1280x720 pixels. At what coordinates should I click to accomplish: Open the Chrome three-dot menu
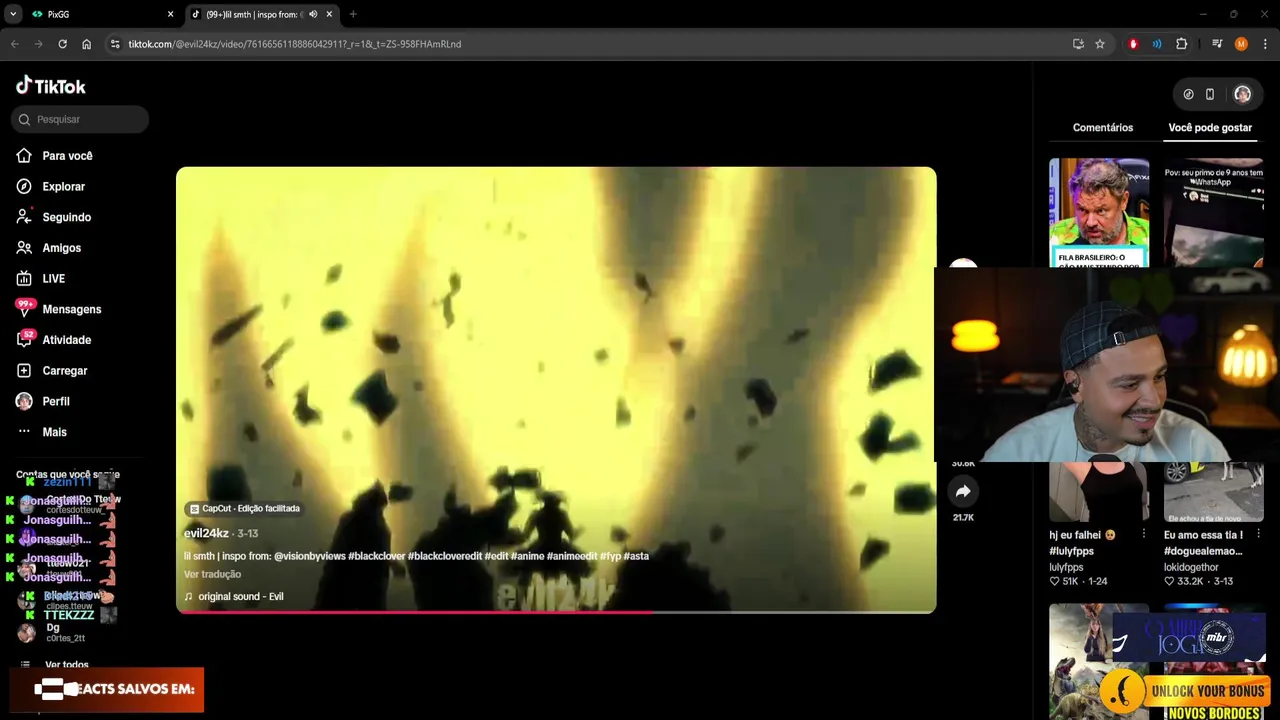click(x=1265, y=44)
